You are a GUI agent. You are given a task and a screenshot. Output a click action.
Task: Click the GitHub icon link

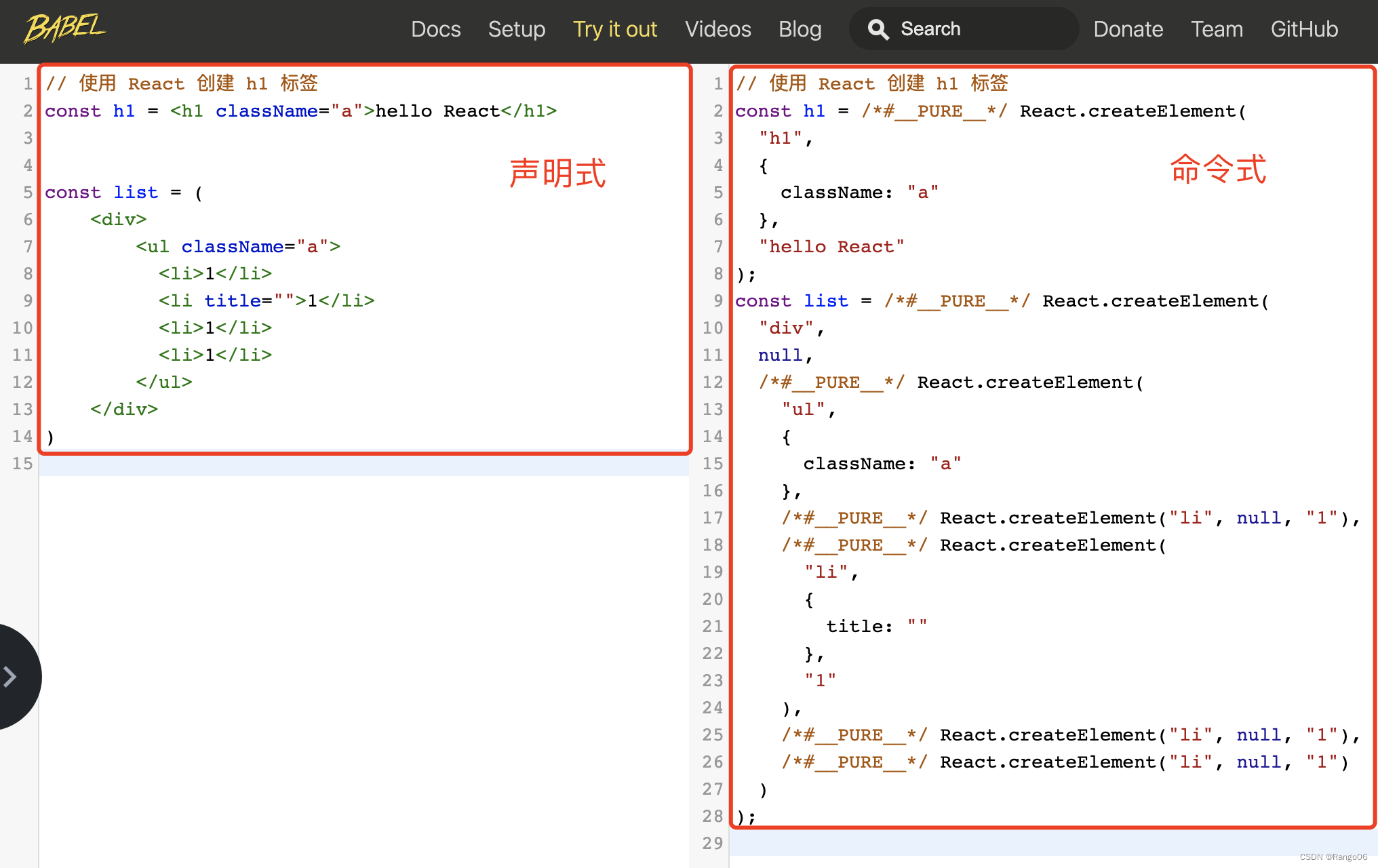[1305, 27]
